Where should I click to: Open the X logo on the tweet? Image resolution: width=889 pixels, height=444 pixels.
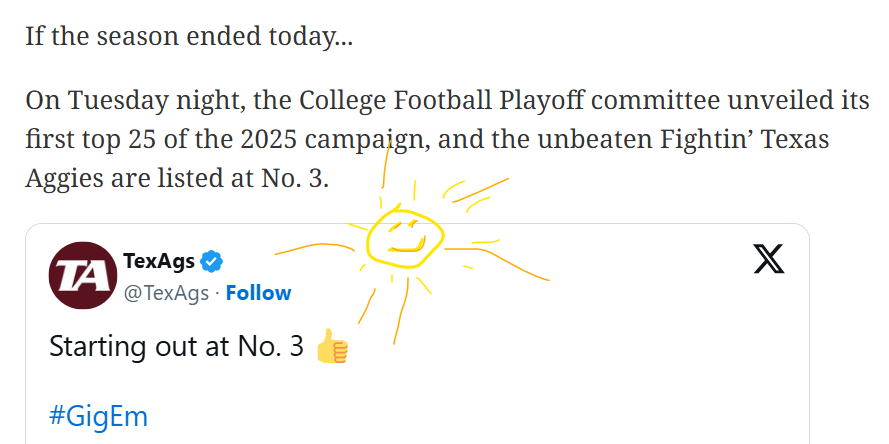pos(768,259)
